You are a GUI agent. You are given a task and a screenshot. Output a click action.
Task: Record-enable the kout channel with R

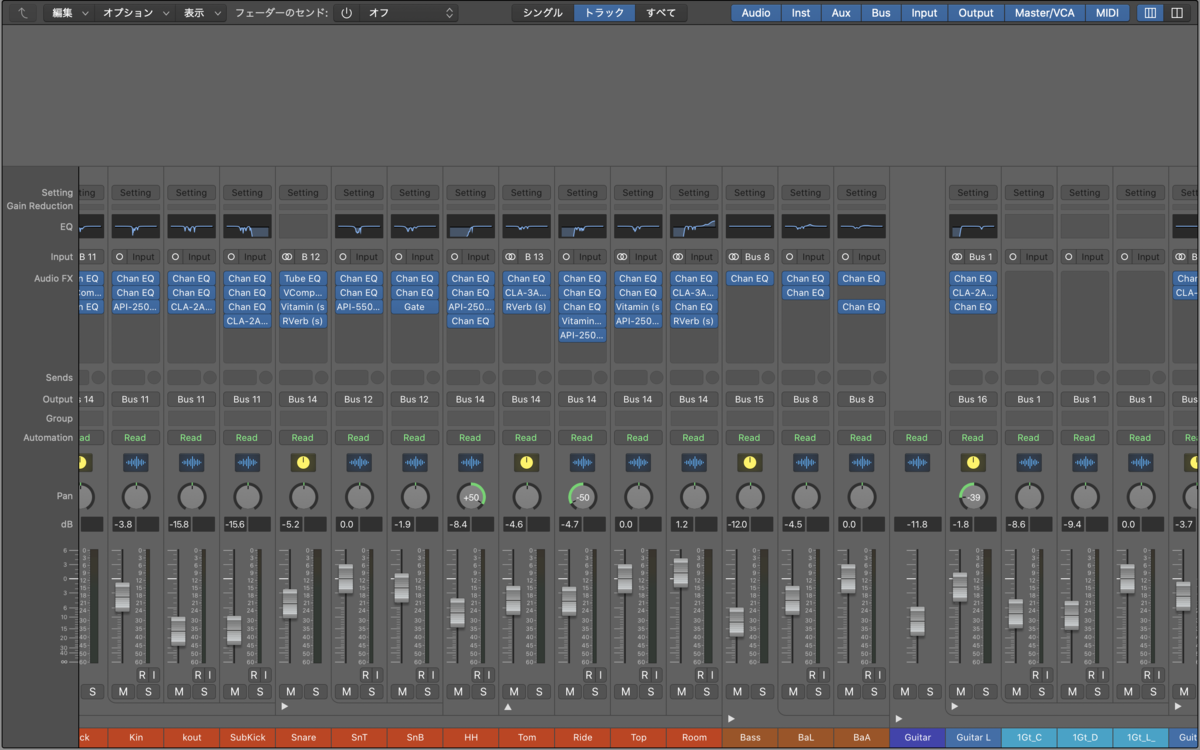coord(198,675)
